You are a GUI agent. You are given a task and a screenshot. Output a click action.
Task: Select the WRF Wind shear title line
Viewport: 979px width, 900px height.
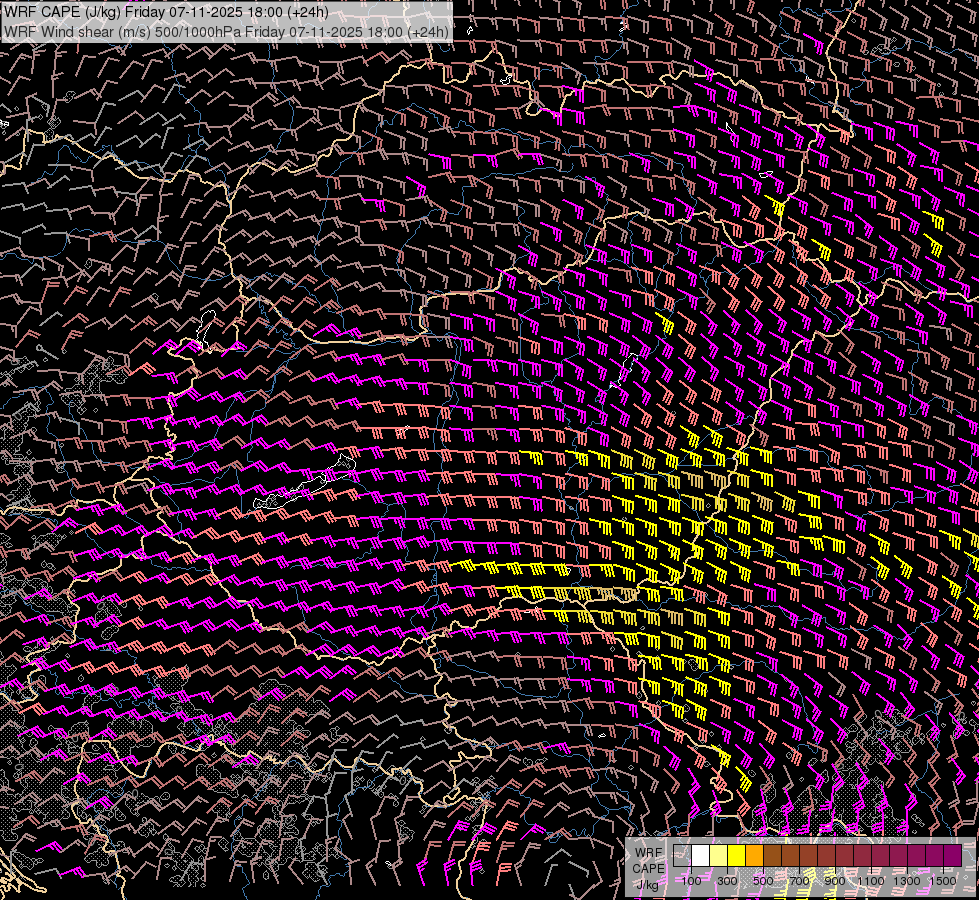(x=225, y=31)
